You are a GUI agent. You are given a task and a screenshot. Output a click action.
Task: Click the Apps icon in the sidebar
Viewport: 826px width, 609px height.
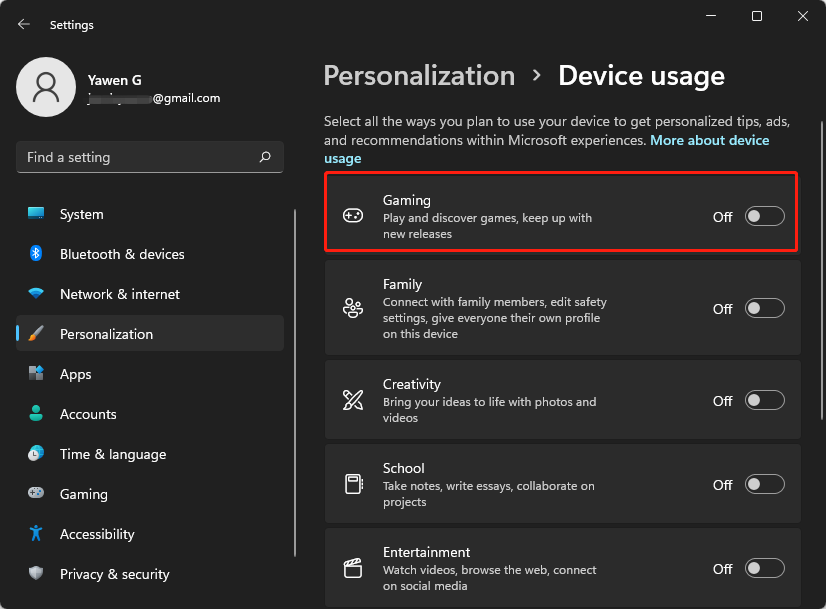coord(36,373)
